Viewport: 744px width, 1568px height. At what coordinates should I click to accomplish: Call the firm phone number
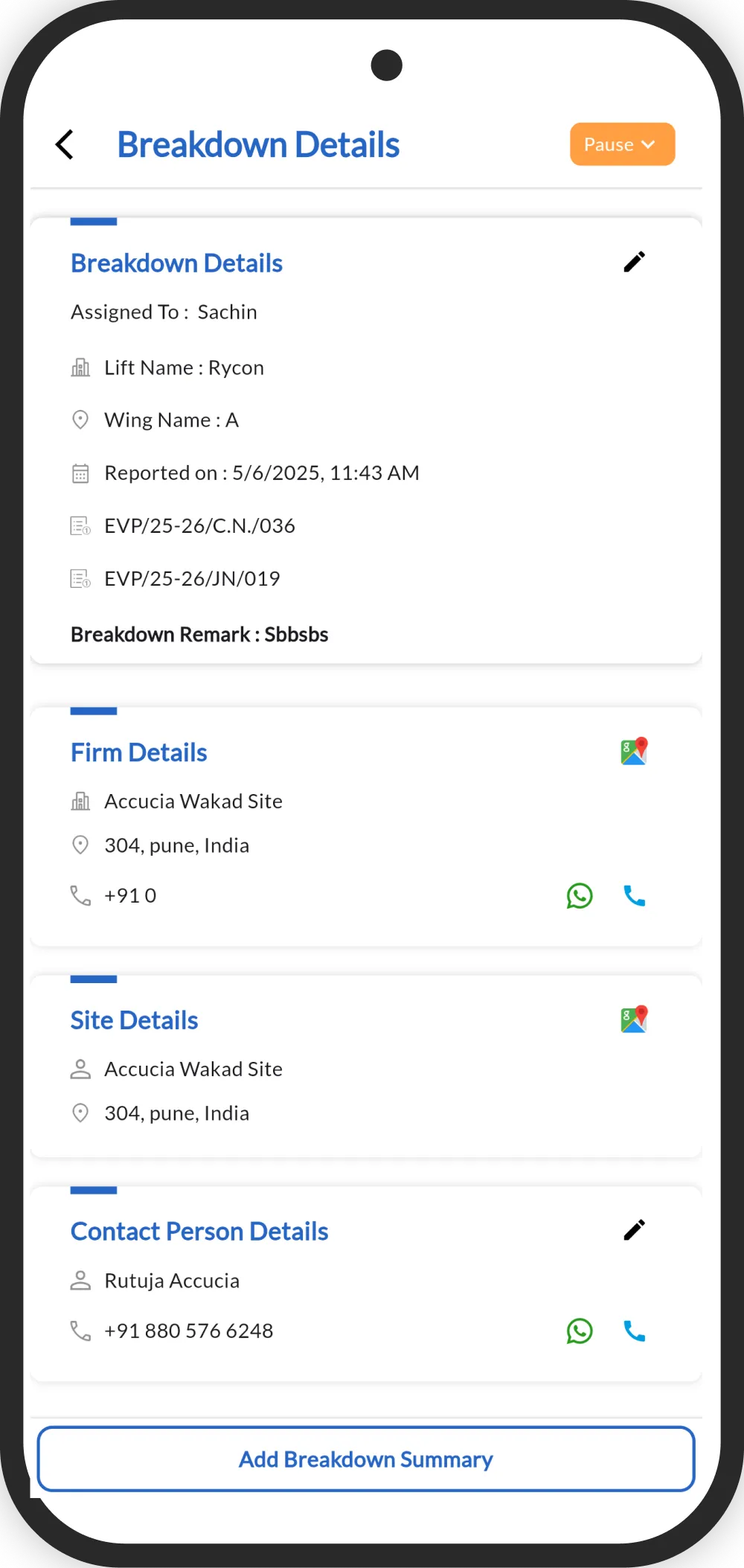[x=634, y=896]
